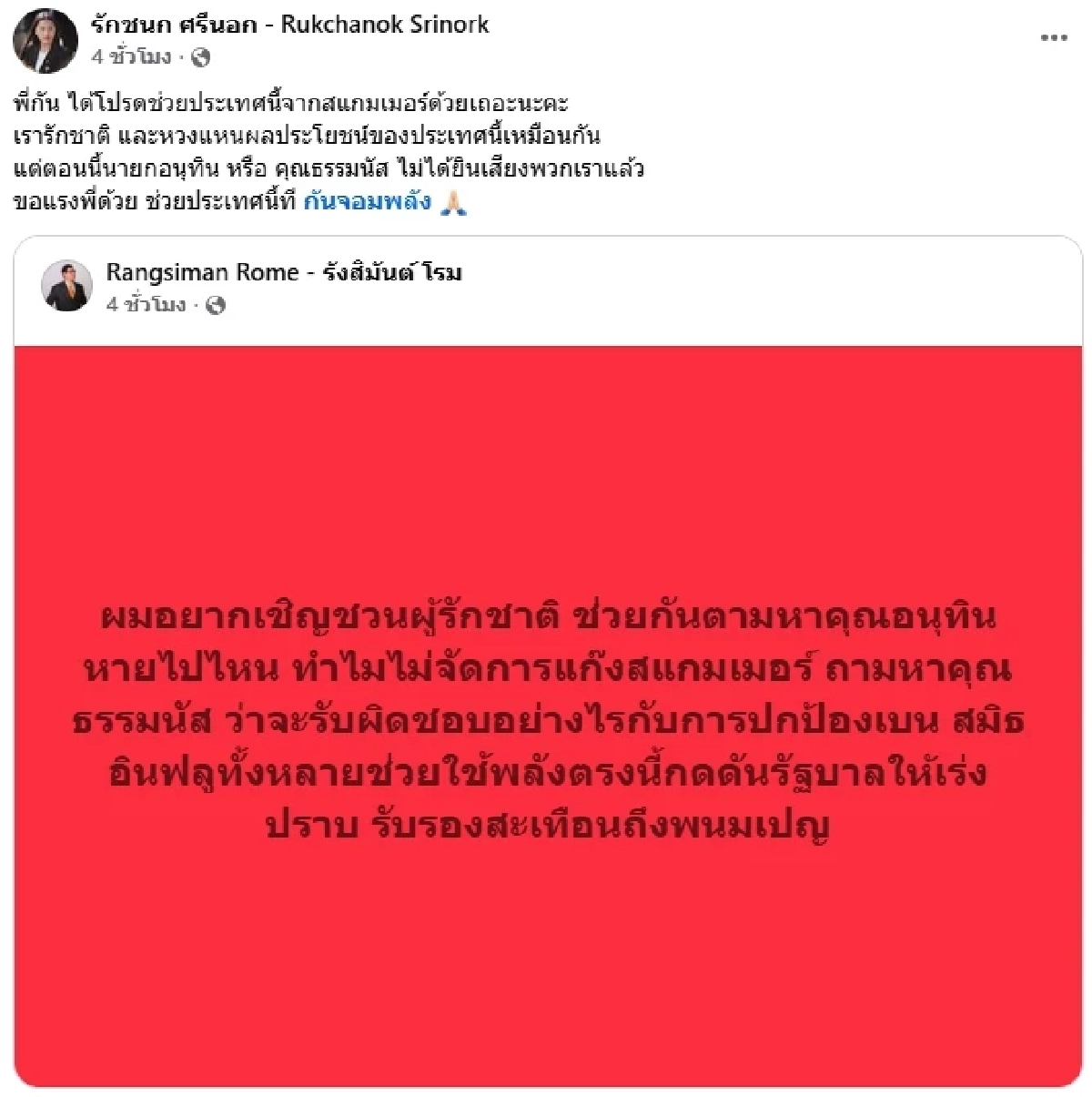Click the first line of the post caption
1092x1097 pixels.
click(x=292, y=103)
